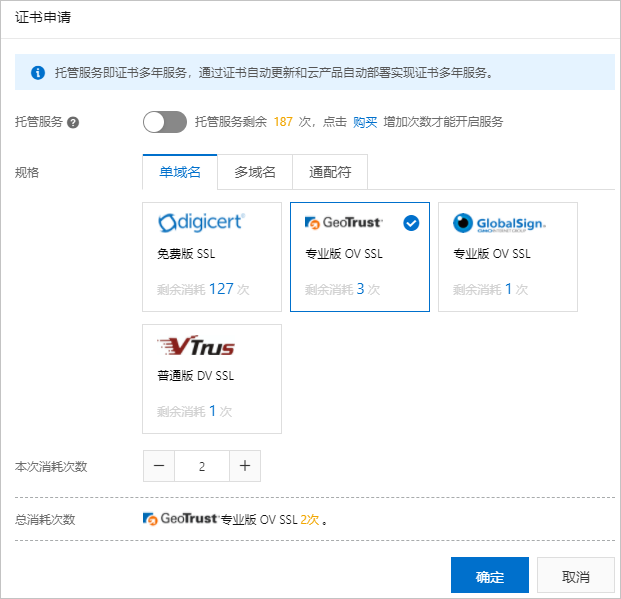Toggle the 托管服务 switch on
The width and height of the screenshot is (621, 599).
tap(165, 122)
